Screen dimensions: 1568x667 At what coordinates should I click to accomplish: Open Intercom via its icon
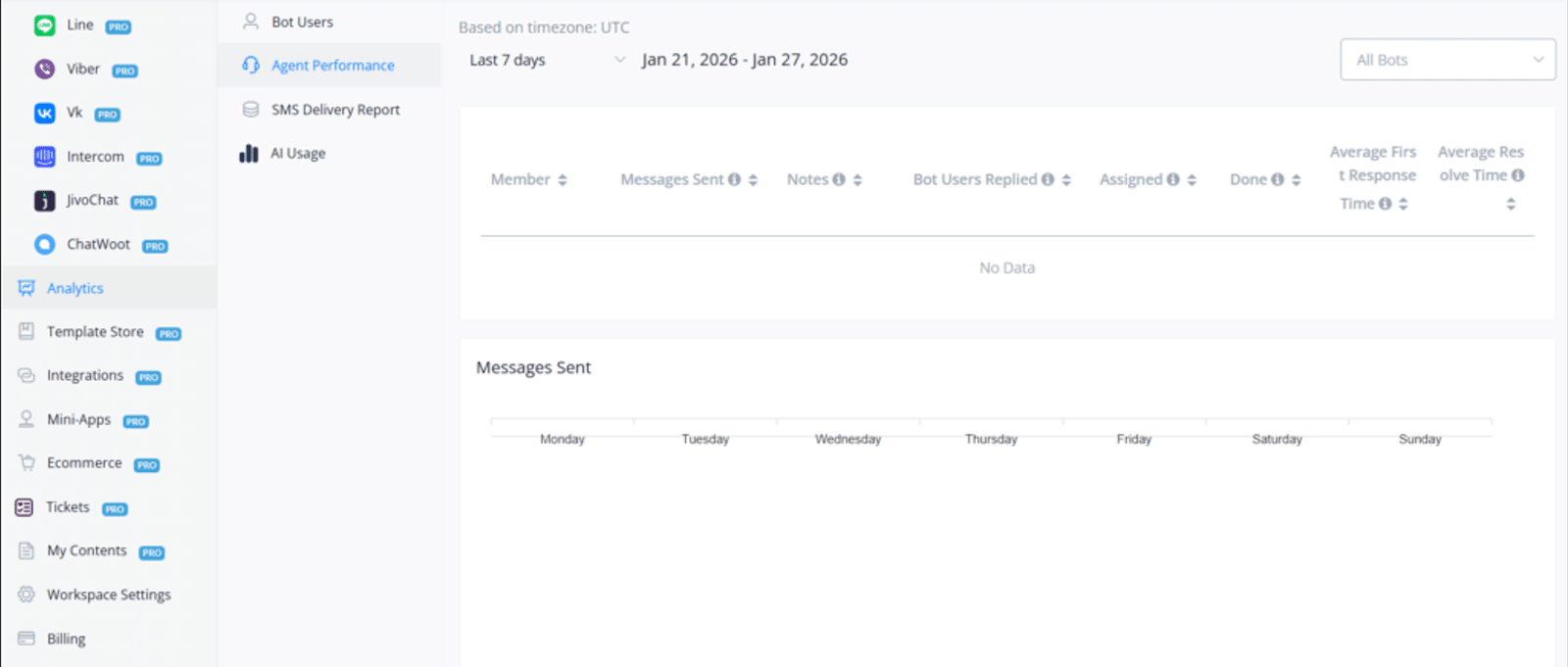45,157
